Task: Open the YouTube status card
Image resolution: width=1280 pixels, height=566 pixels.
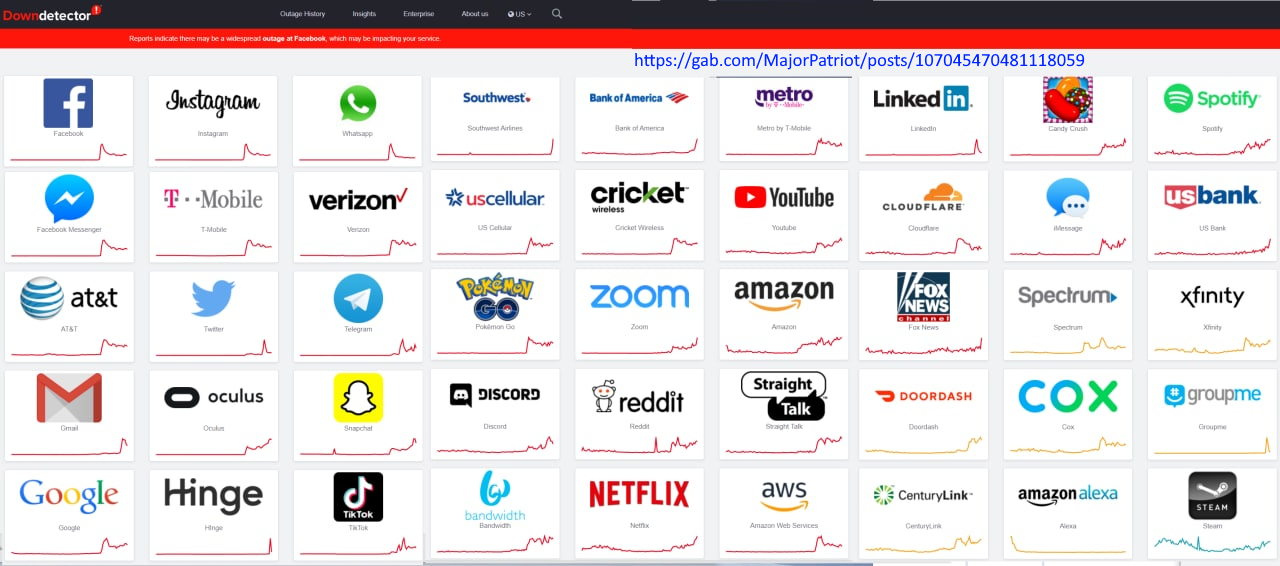Action: [784, 214]
